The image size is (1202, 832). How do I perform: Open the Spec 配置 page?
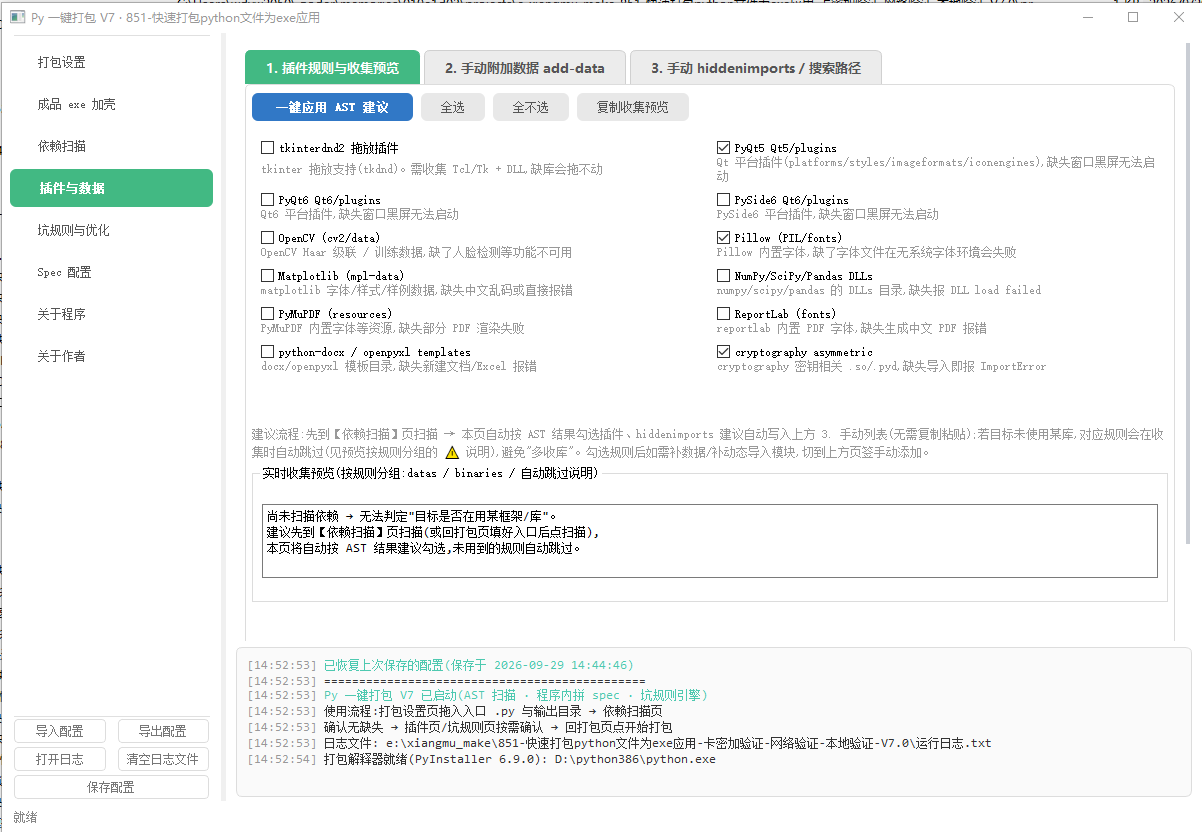tap(111, 272)
